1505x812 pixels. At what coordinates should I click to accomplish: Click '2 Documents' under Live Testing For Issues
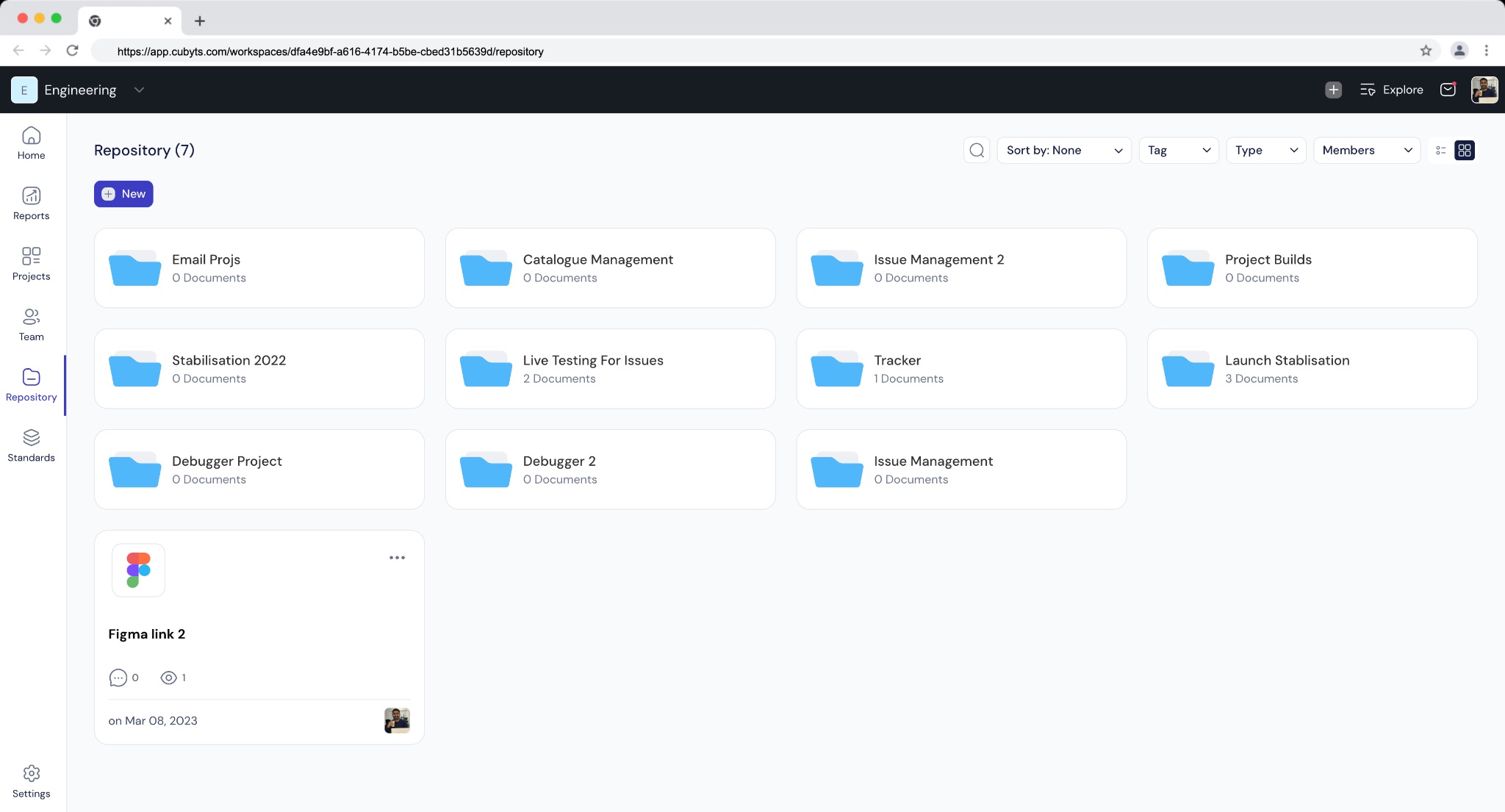[x=559, y=378]
